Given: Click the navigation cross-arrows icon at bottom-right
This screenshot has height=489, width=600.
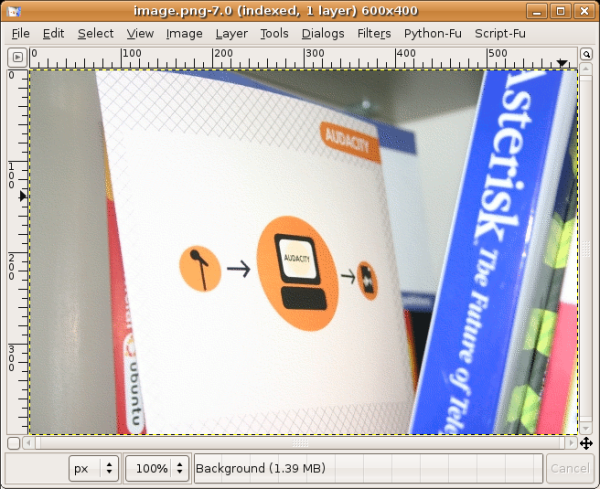Looking at the screenshot, I should (586, 443).
